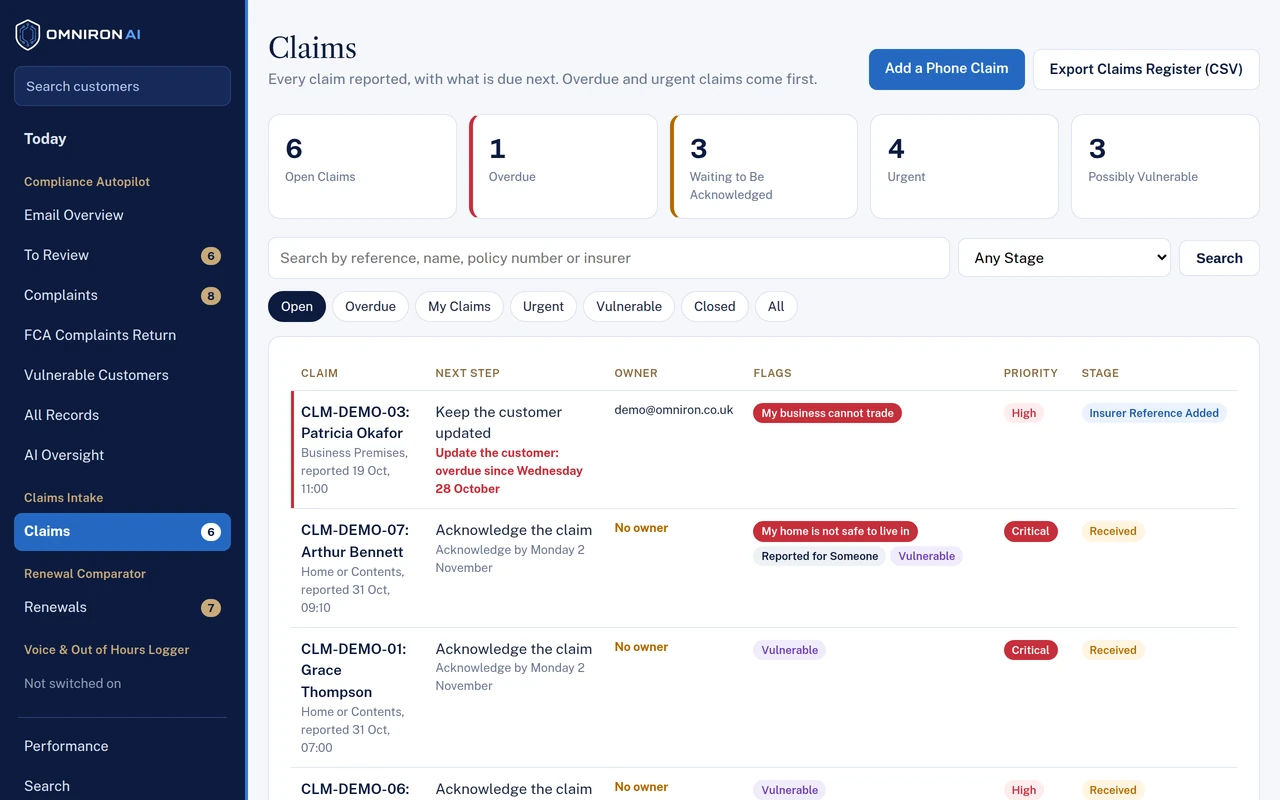Select the All filter tab
The width and height of the screenshot is (1280, 800).
(776, 306)
